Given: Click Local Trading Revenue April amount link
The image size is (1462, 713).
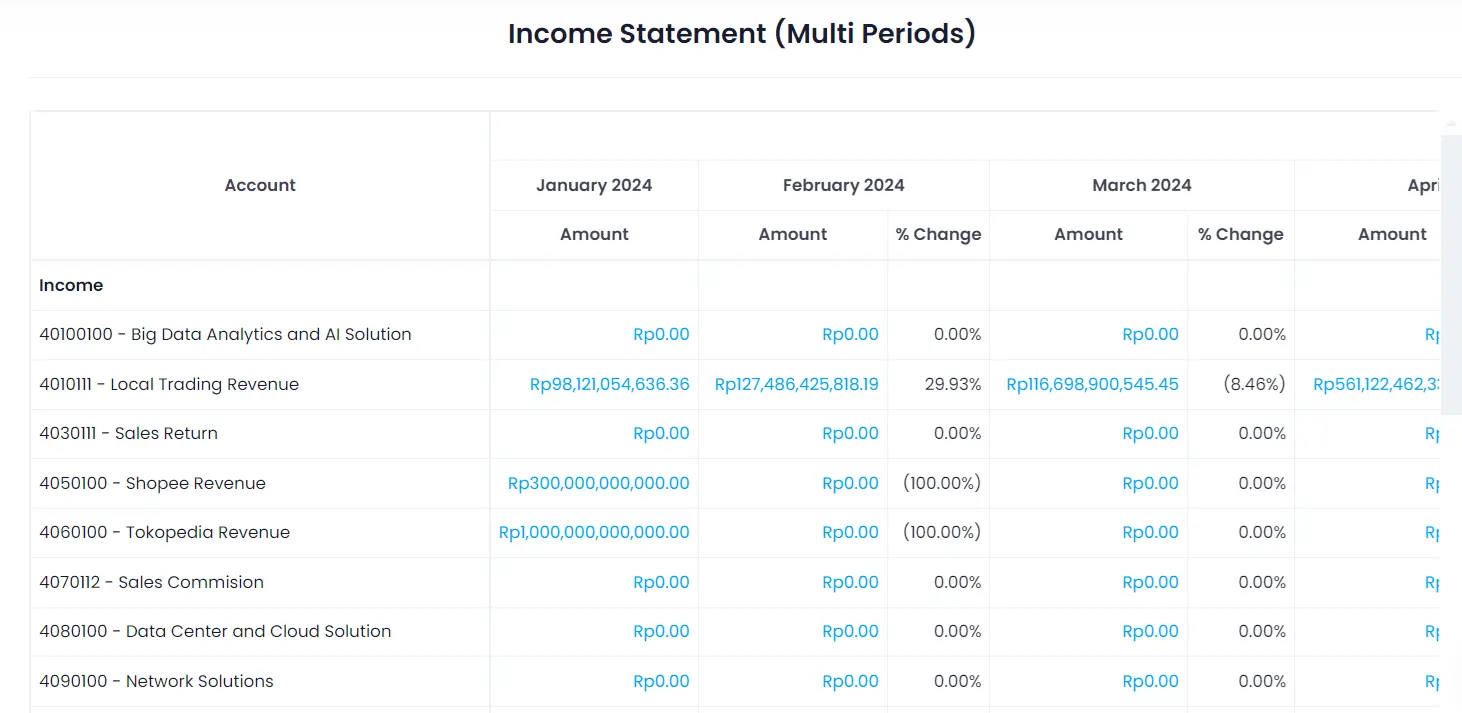Looking at the screenshot, I should (x=1375, y=384).
